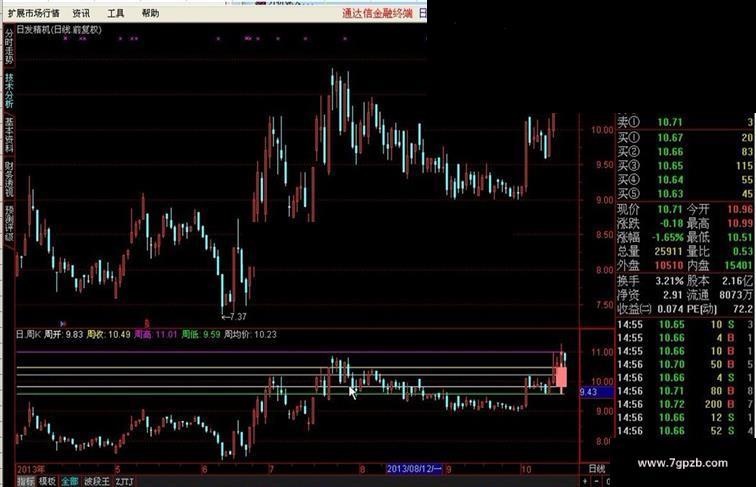Image resolution: width=756 pixels, height=487 pixels.
Task: Click the 量比 0.53 value
Action: (x=742, y=251)
